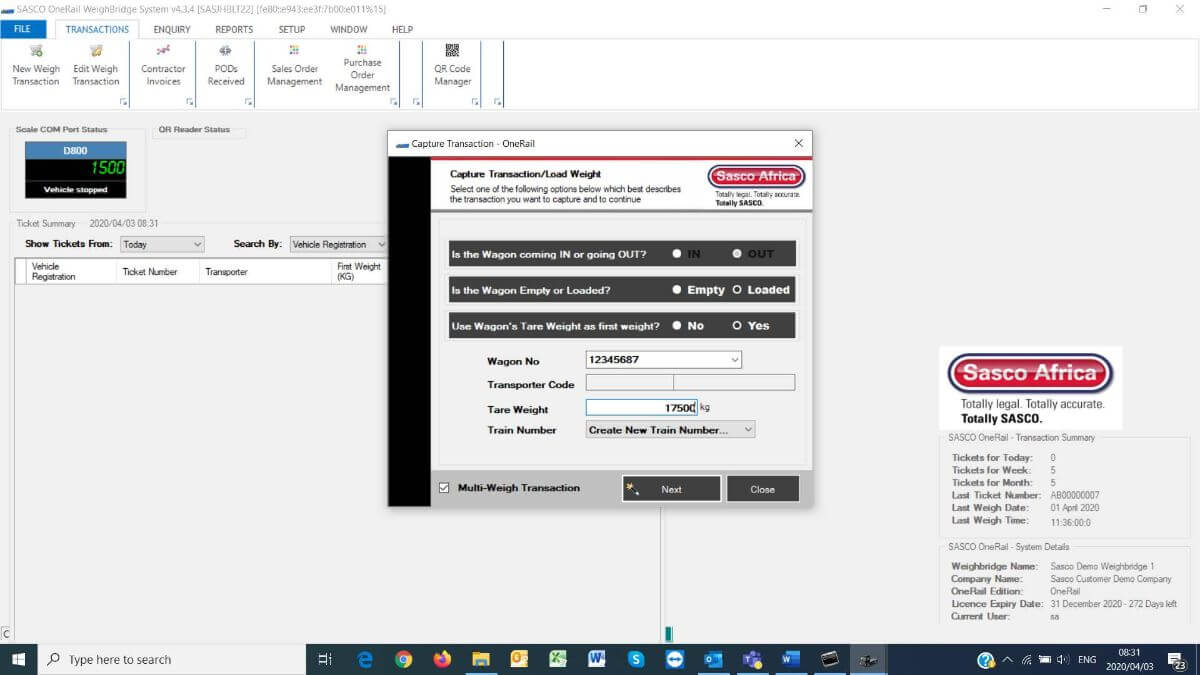Click the weighbridge name Sasco Demo Weighbridge 1
1200x675 pixels.
coord(1102,567)
